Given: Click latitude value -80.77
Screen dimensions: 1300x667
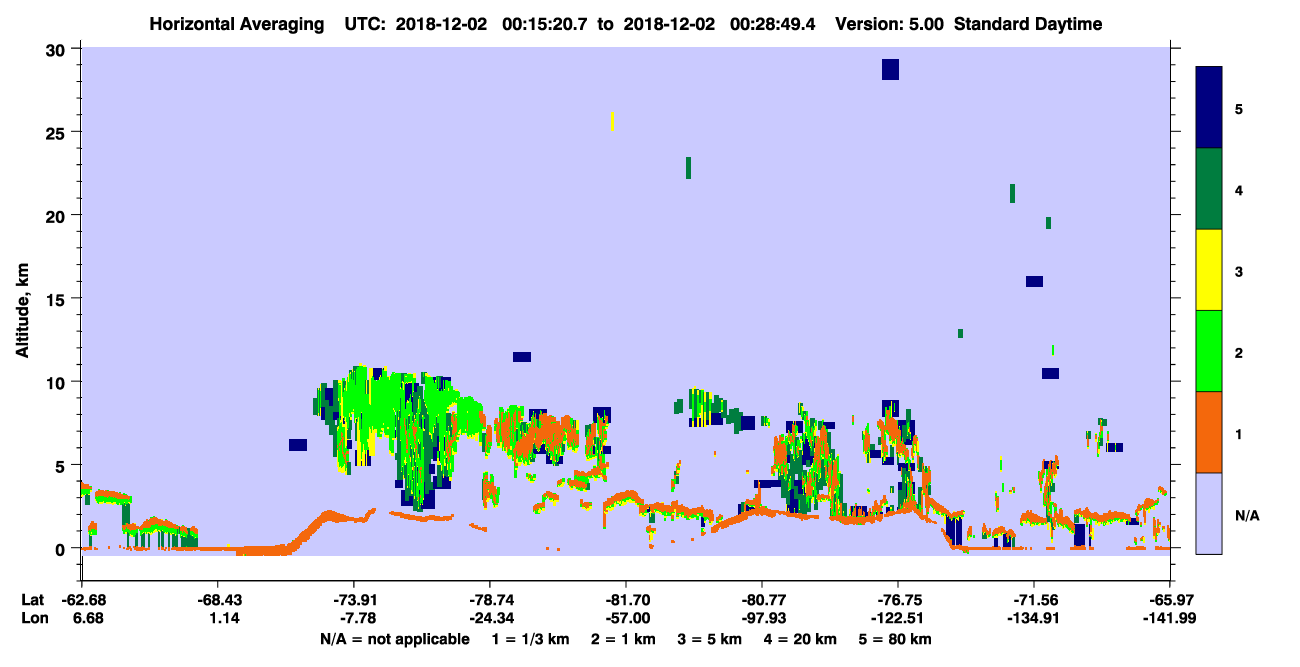Looking at the screenshot, I should pyautogui.click(x=762, y=599).
